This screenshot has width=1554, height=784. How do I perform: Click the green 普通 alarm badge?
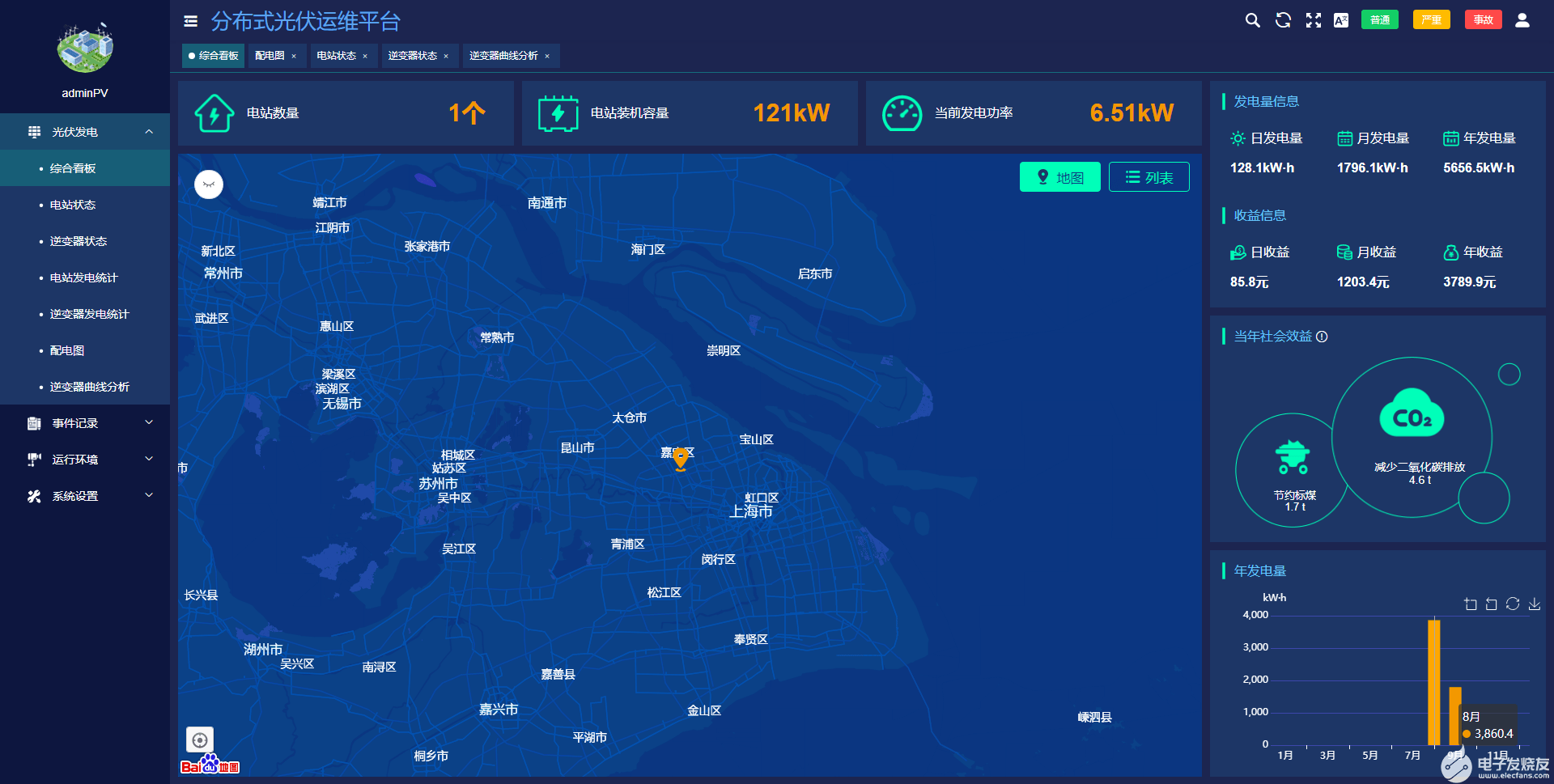(x=1380, y=20)
